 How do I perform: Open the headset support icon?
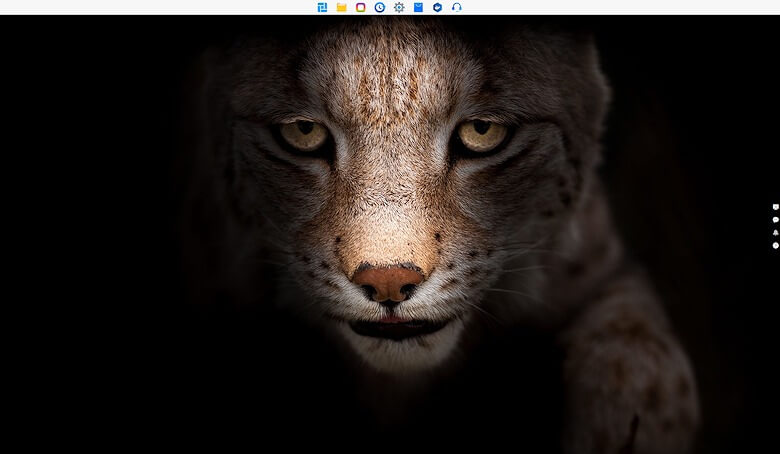click(x=457, y=7)
